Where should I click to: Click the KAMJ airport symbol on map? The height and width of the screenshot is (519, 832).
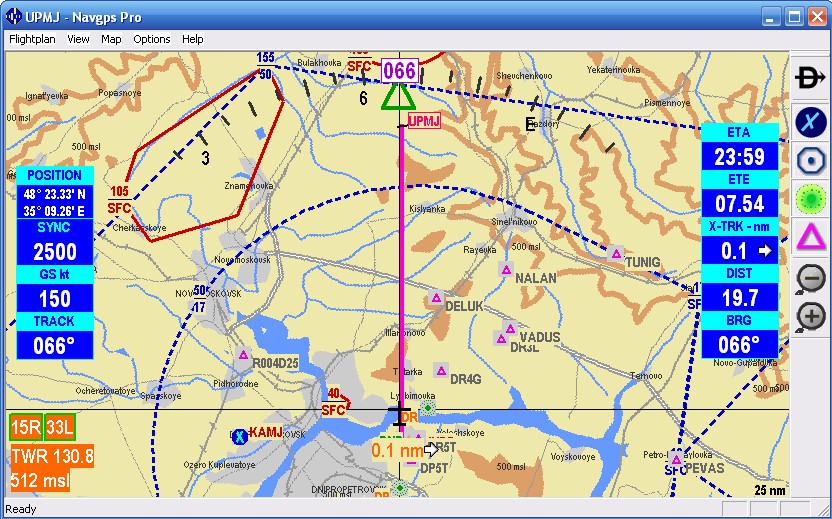[x=239, y=436]
